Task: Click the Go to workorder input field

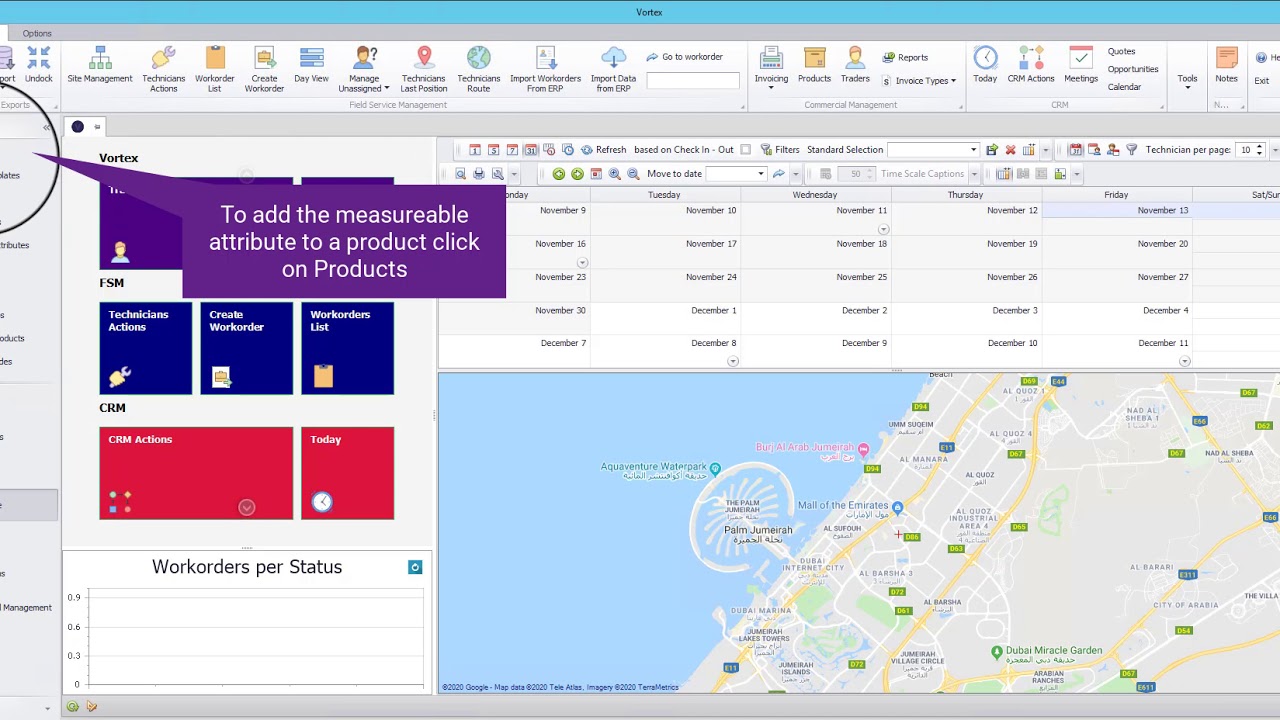Action: [693, 80]
